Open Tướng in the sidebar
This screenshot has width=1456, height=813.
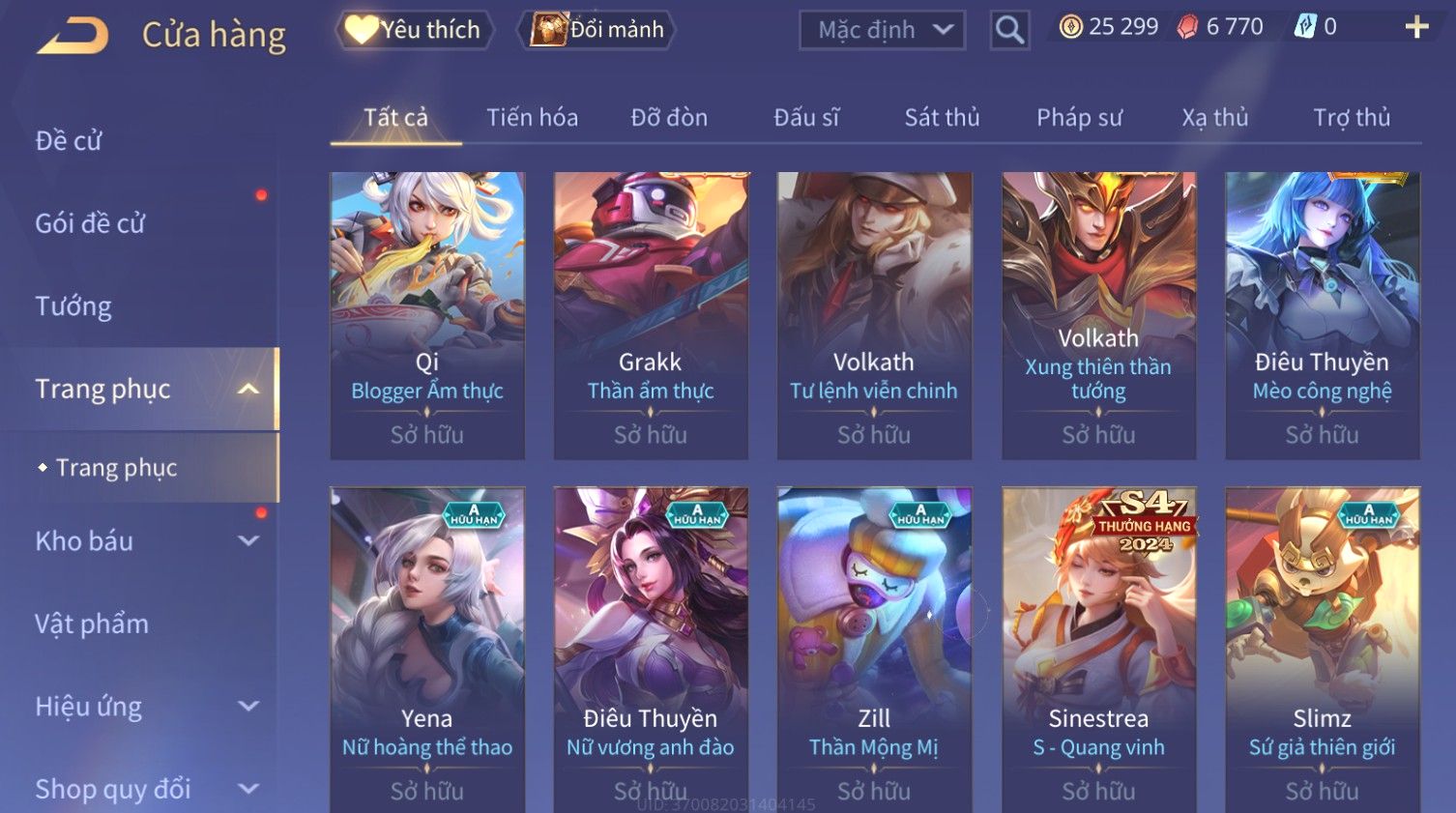tap(73, 306)
